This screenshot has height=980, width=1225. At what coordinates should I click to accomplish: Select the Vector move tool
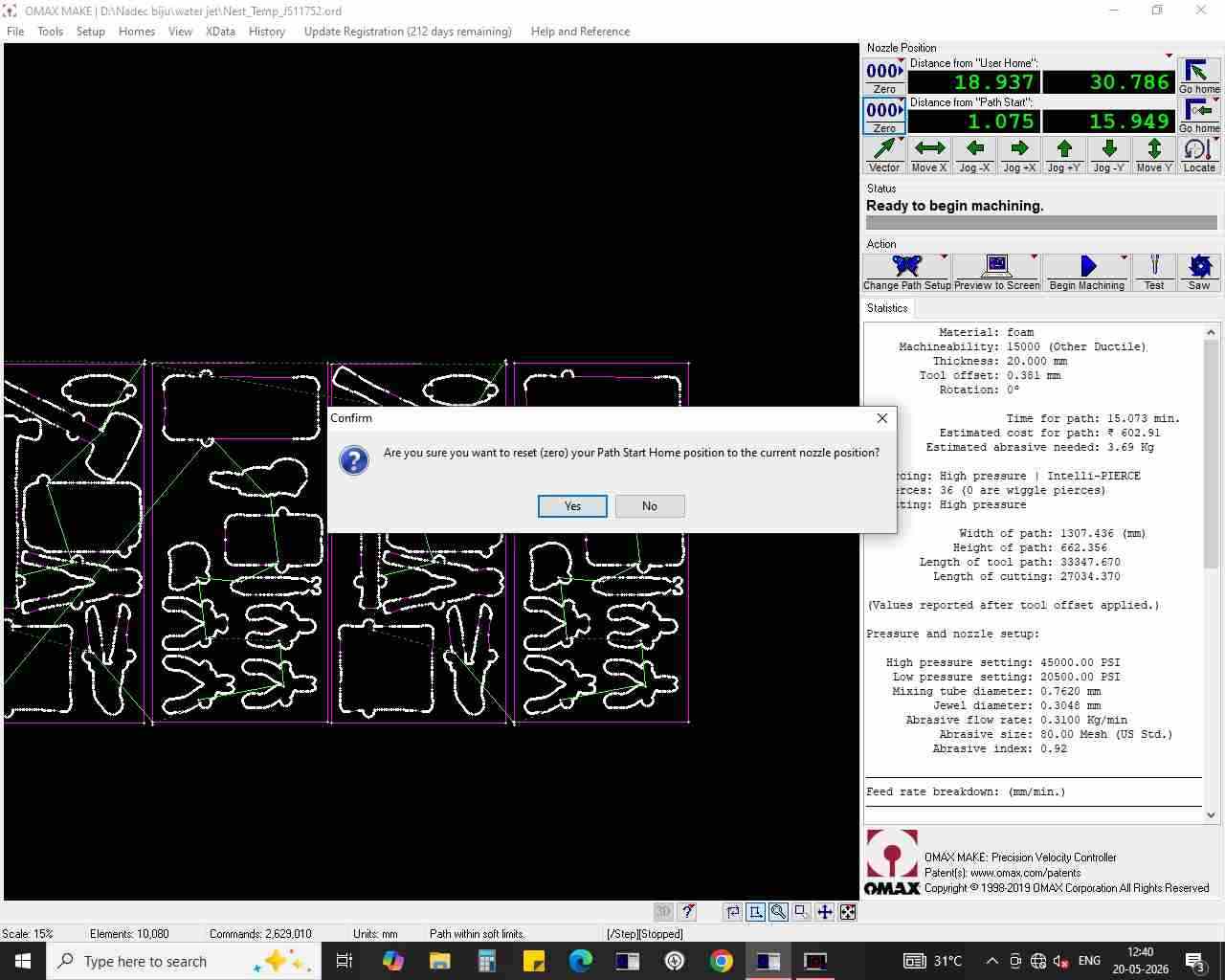click(x=884, y=155)
